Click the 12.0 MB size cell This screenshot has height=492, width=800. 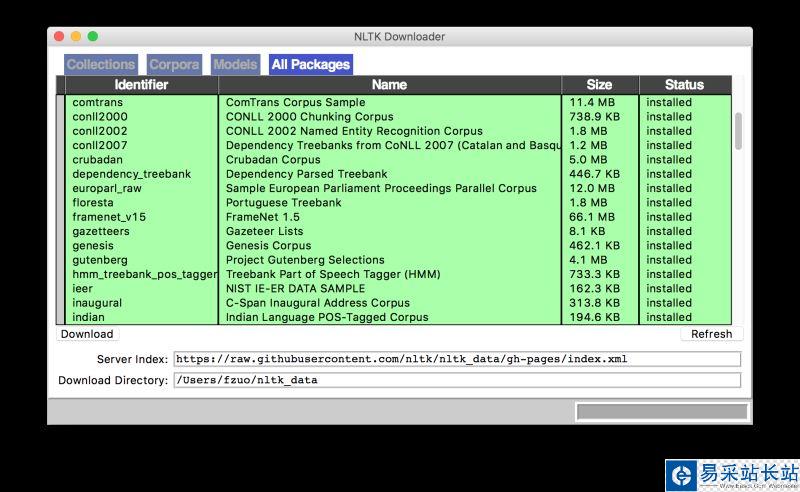[592, 188]
